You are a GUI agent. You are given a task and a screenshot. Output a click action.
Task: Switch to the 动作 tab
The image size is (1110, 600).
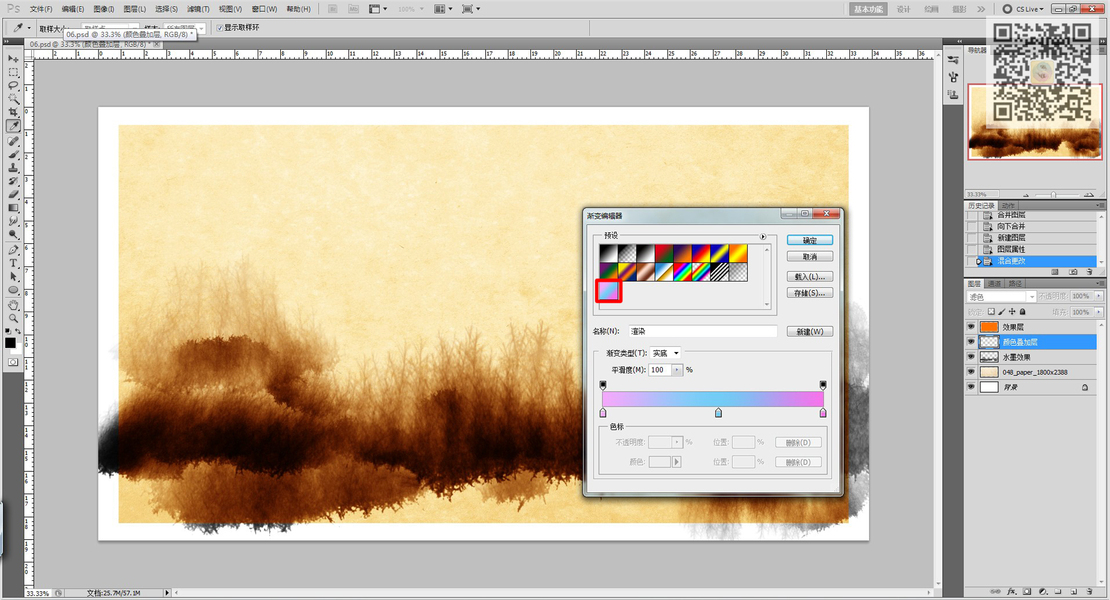point(1008,205)
